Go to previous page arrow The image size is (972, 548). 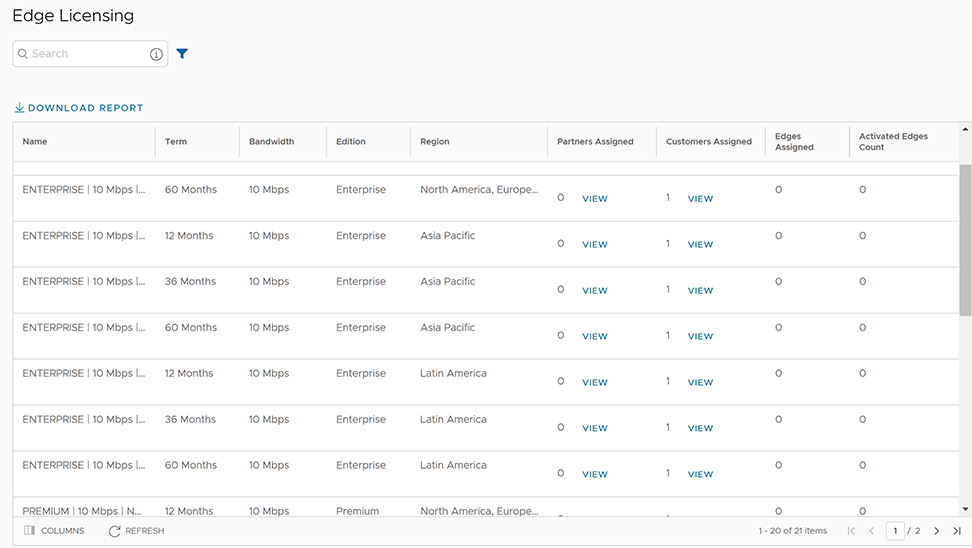[x=871, y=531]
